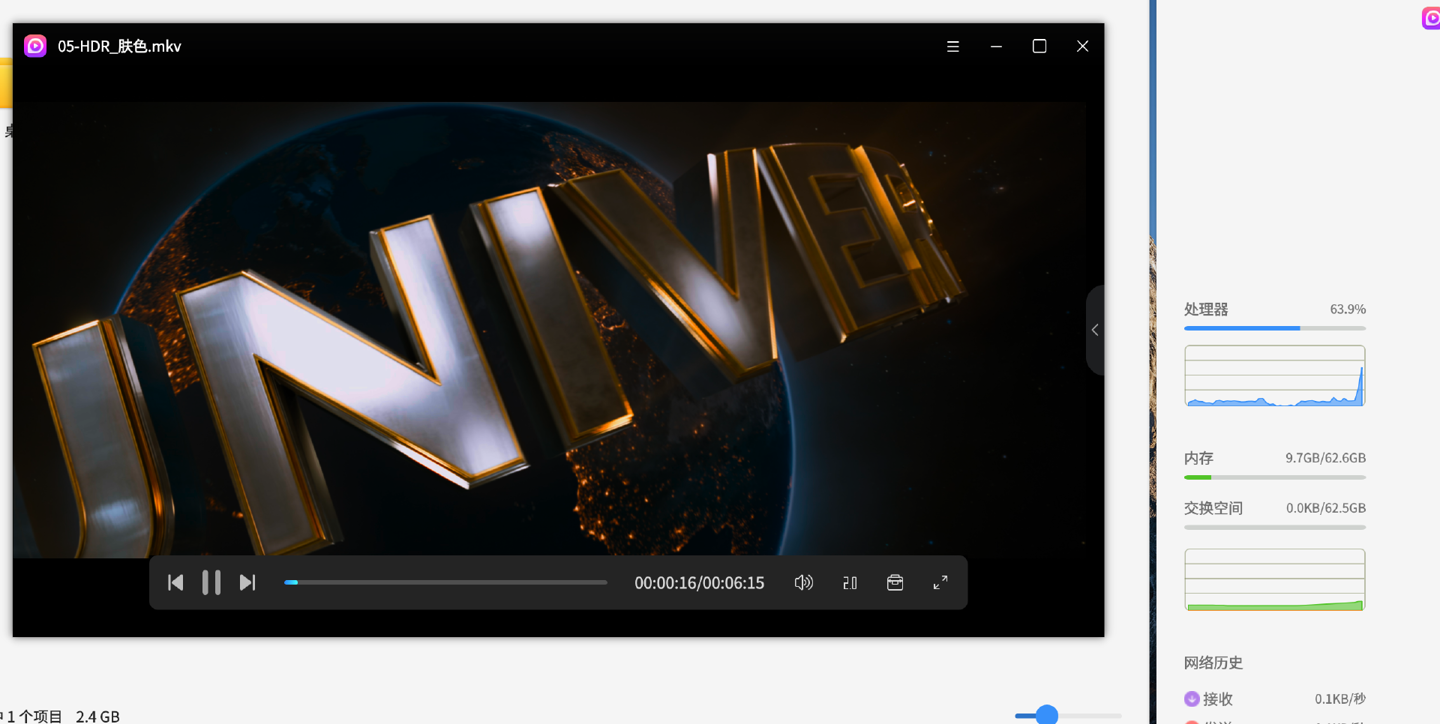Open the toolbox icon in the control bar
The width and height of the screenshot is (1440, 724).
coord(895,582)
